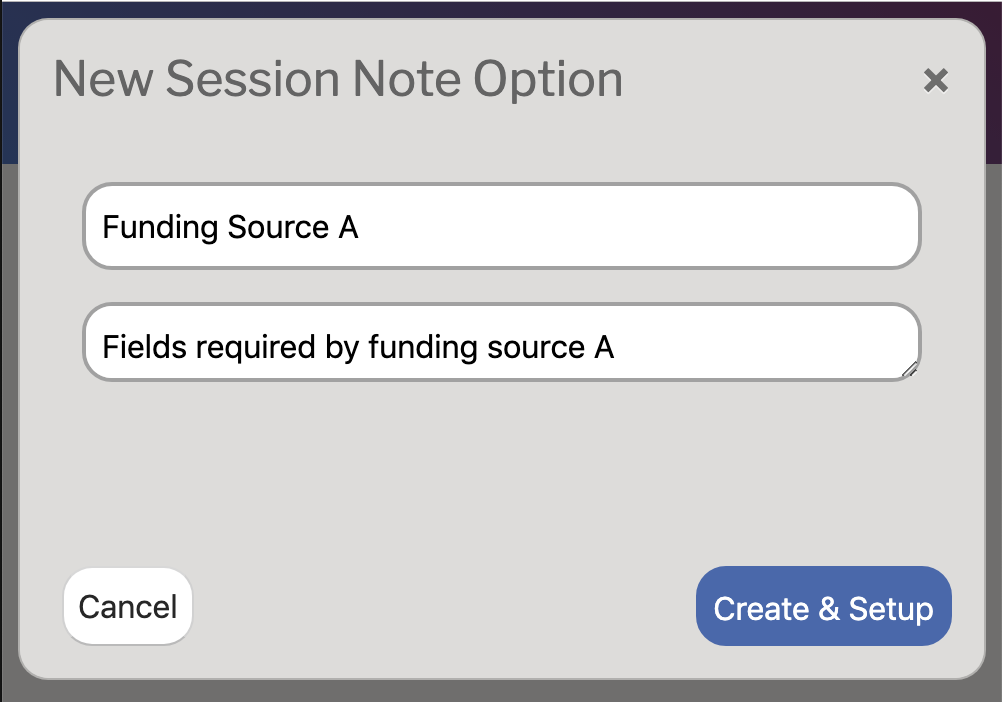Click the textarea resize grip icon
The image size is (1002, 702).
(x=909, y=369)
